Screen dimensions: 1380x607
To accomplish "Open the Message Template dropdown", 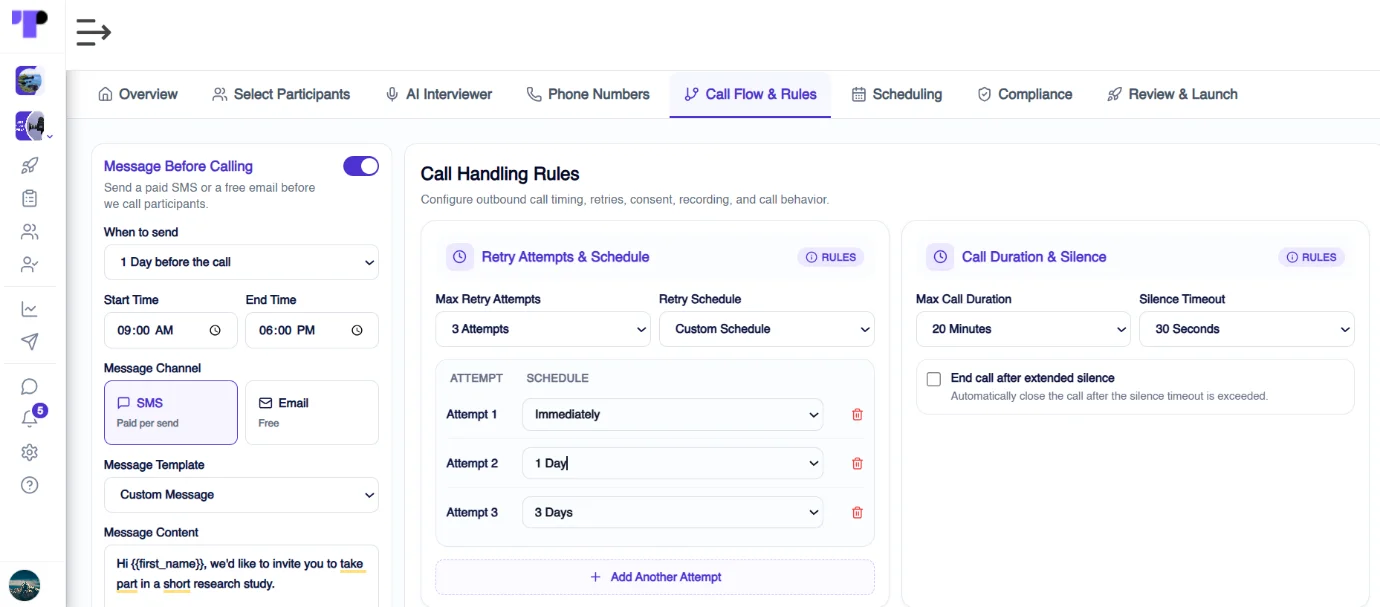I will point(241,495).
